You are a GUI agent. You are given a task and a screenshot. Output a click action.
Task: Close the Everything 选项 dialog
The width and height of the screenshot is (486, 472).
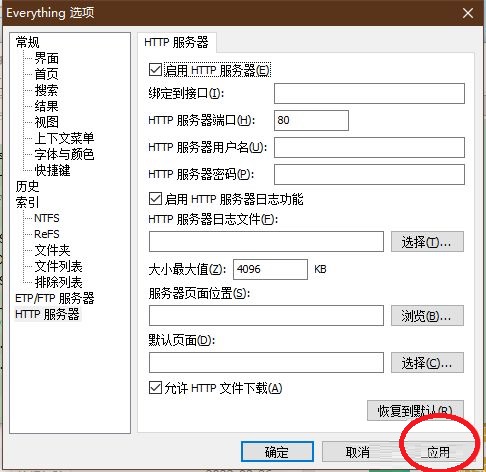point(468,13)
